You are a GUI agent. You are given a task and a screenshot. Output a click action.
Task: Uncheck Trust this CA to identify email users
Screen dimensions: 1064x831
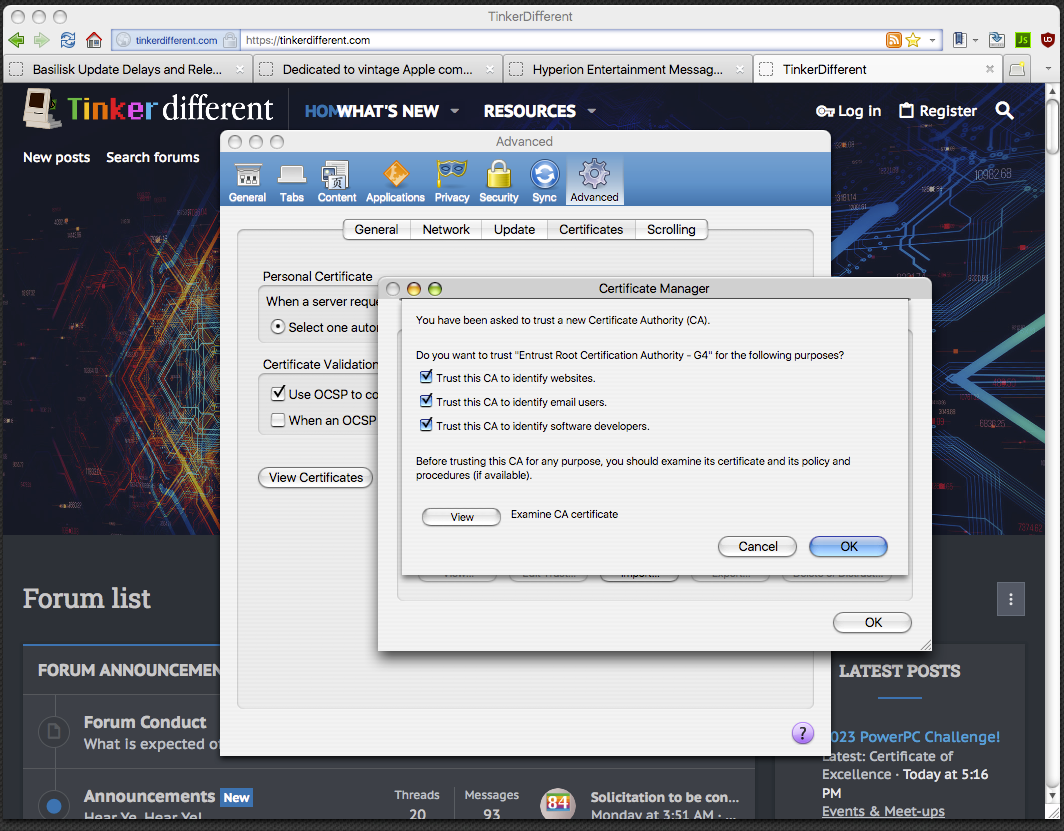(426, 400)
